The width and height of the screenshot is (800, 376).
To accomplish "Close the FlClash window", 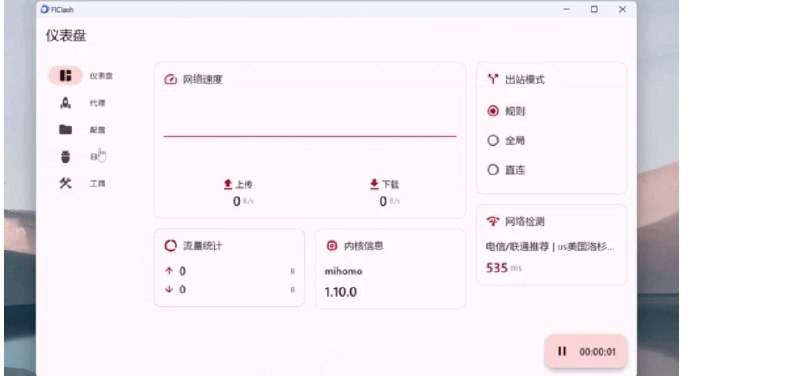I will (x=622, y=9).
